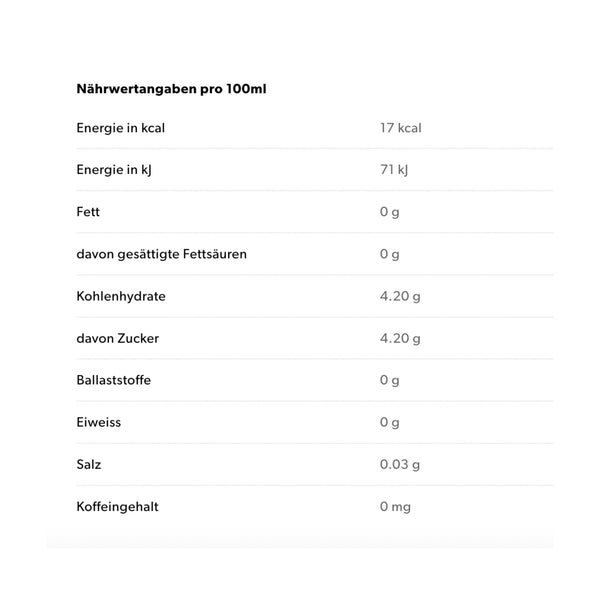This screenshot has height=600, width=600.
Task: Click the 17 kcal value
Action: pyautogui.click(x=401, y=128)
